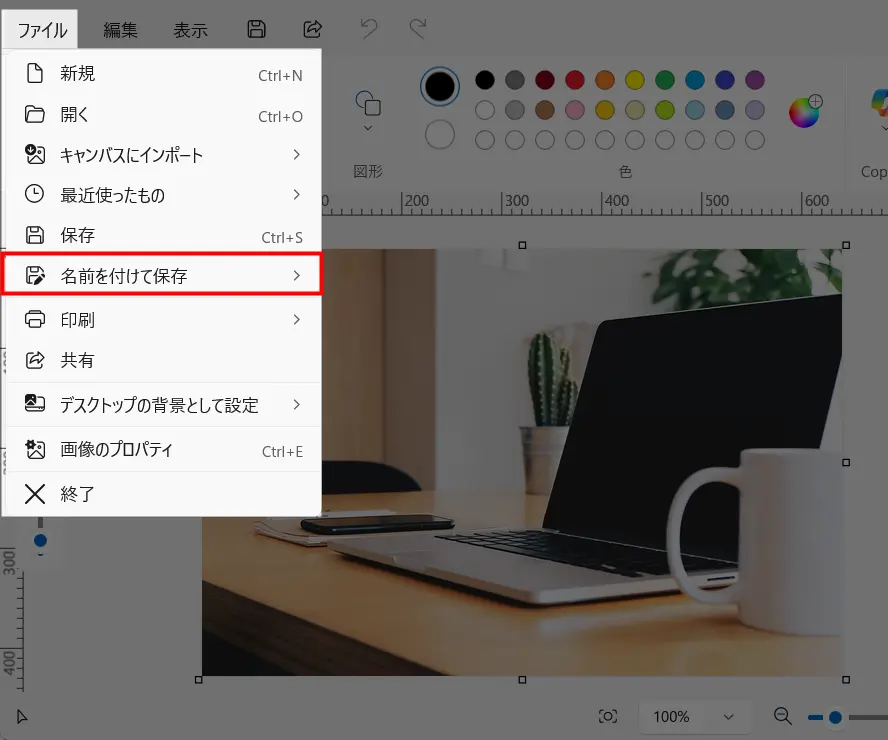The image size is (888, 740).
Task: Choose 画像のプロパティ menu entry
Action: click(162, 450)
